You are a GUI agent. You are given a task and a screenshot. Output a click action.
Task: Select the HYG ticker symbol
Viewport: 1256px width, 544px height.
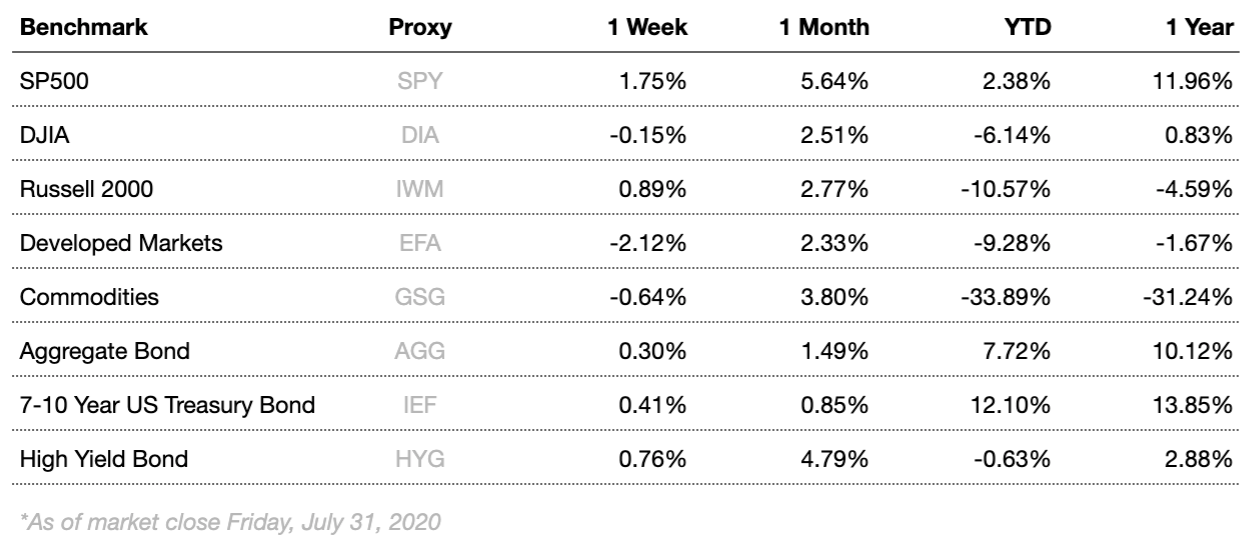420,460
